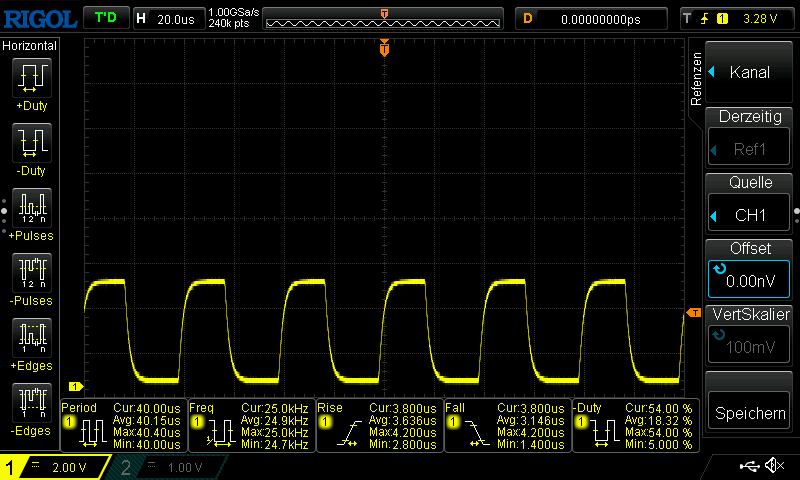Click 'Avg:3.636us' rise time value
Image resolution: width=800 pixels, height=480 pixels.
click(x=403, y=421)
